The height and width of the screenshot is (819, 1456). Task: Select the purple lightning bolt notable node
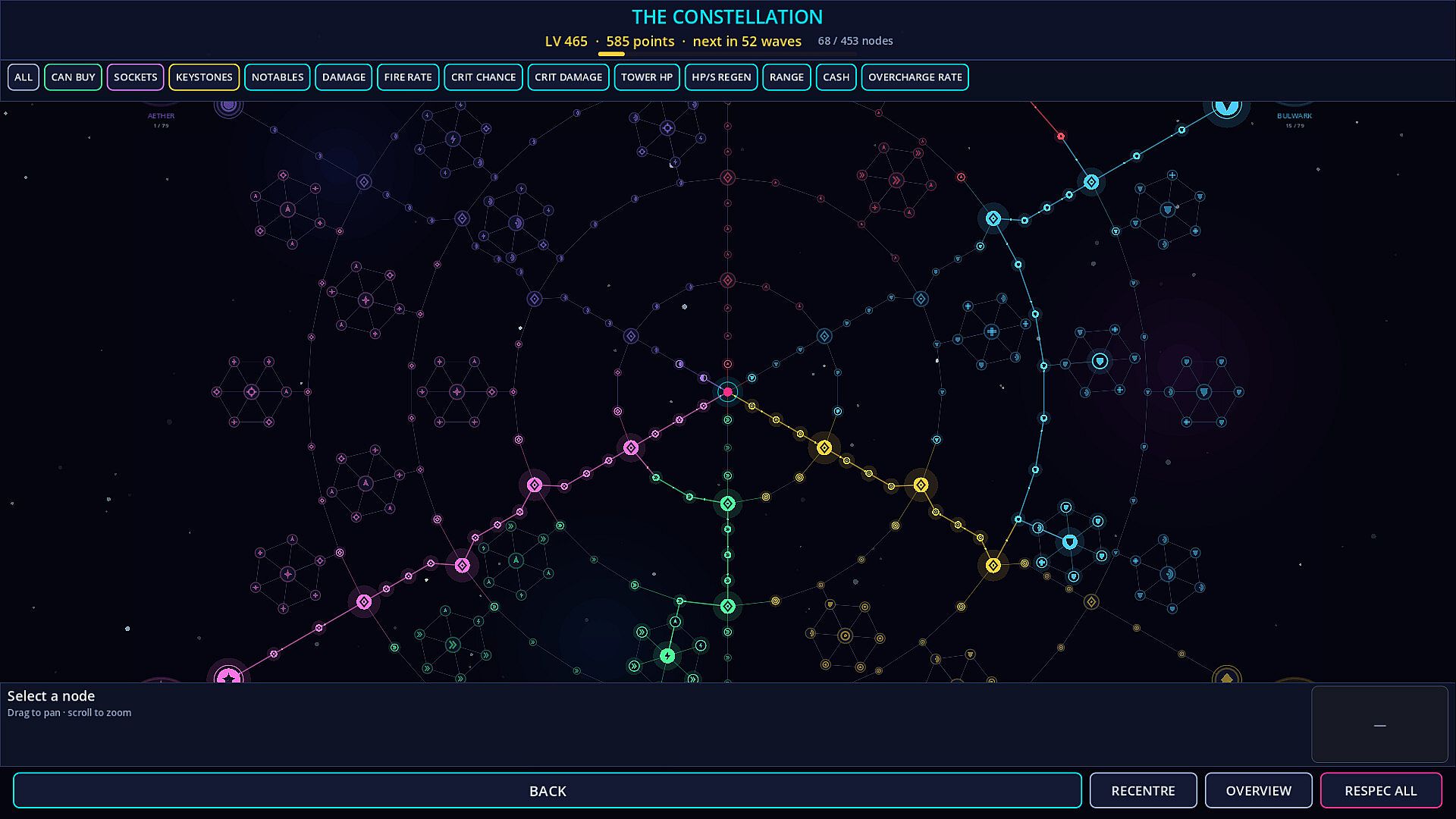453,139
